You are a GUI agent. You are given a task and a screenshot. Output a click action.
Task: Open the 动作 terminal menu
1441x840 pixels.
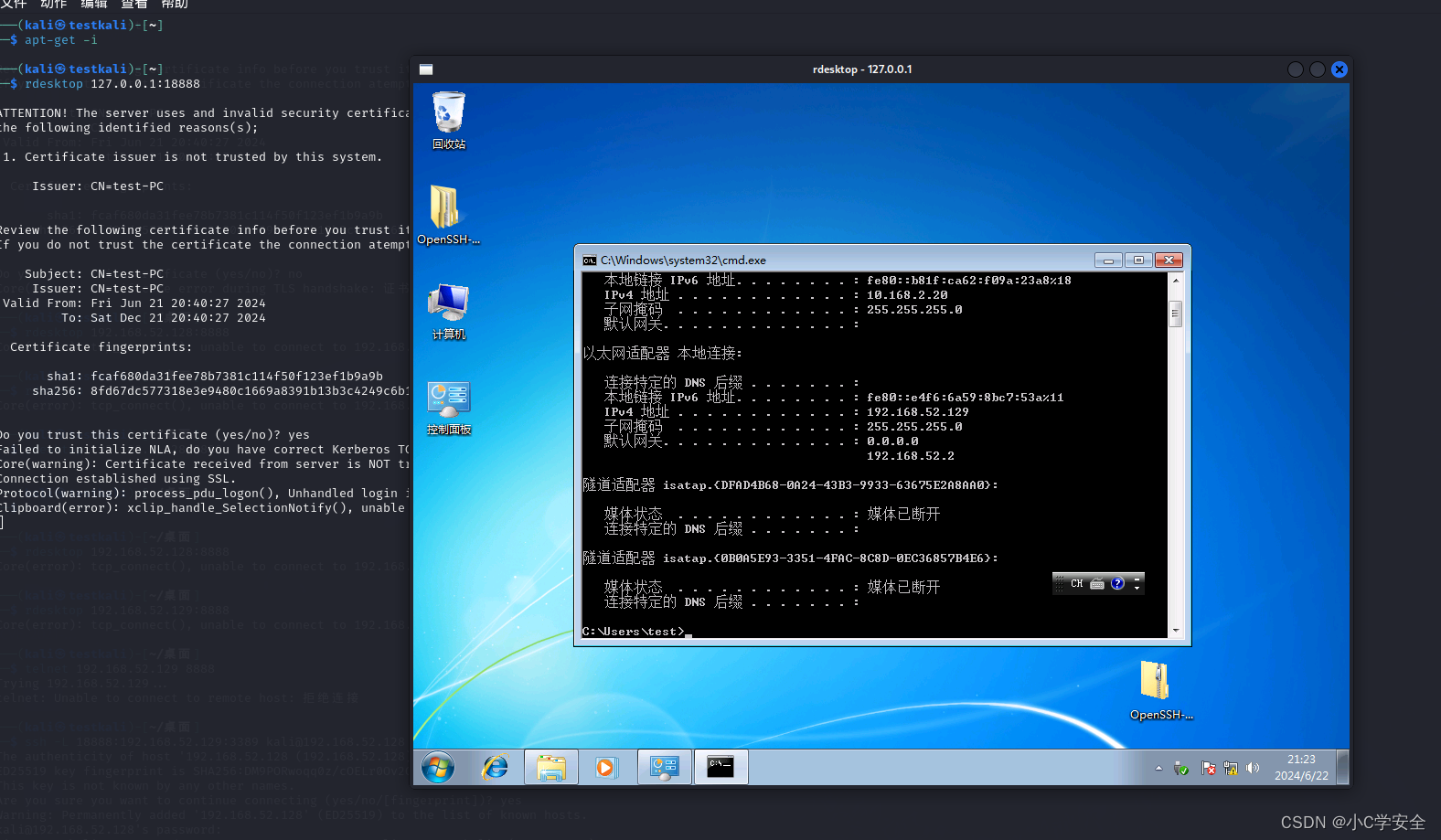point(53,4)
